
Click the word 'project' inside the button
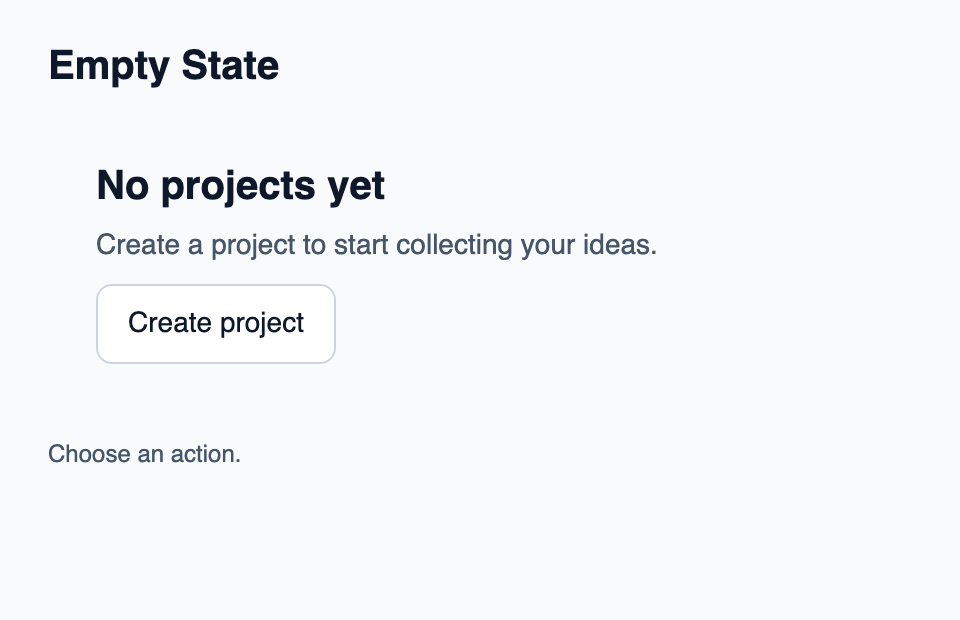261,324
